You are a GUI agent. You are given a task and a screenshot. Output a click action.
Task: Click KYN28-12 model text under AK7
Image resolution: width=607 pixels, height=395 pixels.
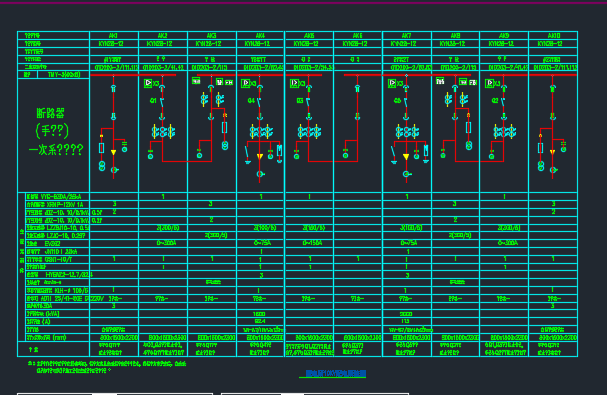click(404, 44)
